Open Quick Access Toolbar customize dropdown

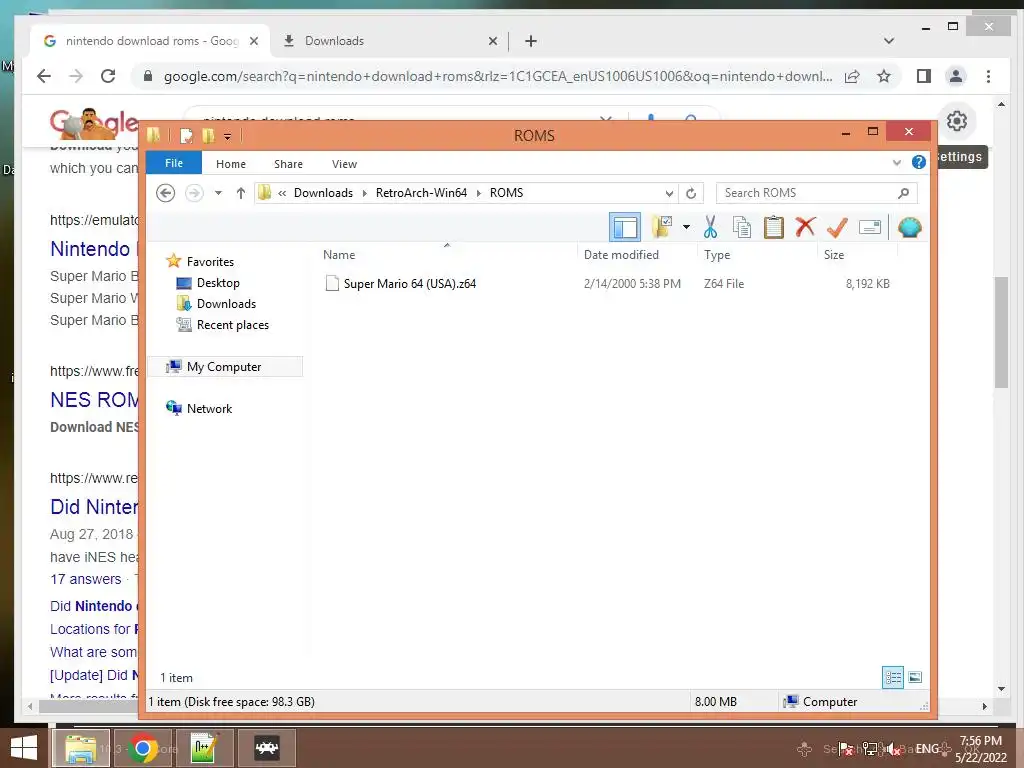point(227,136)
